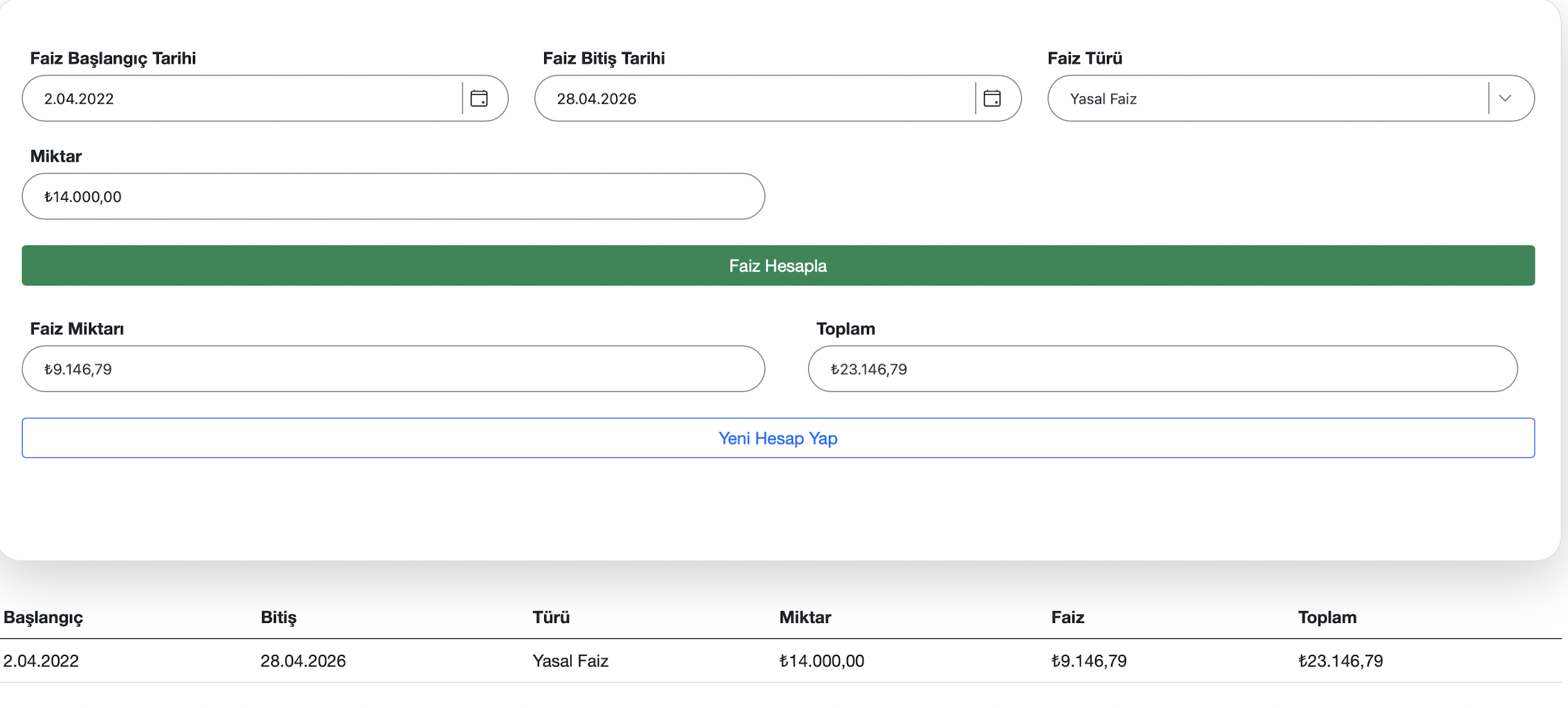1568x708 pixels.
Task: Open the calendar picker for Faiz Başlangıç Tarihi
Action: (478, 98)
